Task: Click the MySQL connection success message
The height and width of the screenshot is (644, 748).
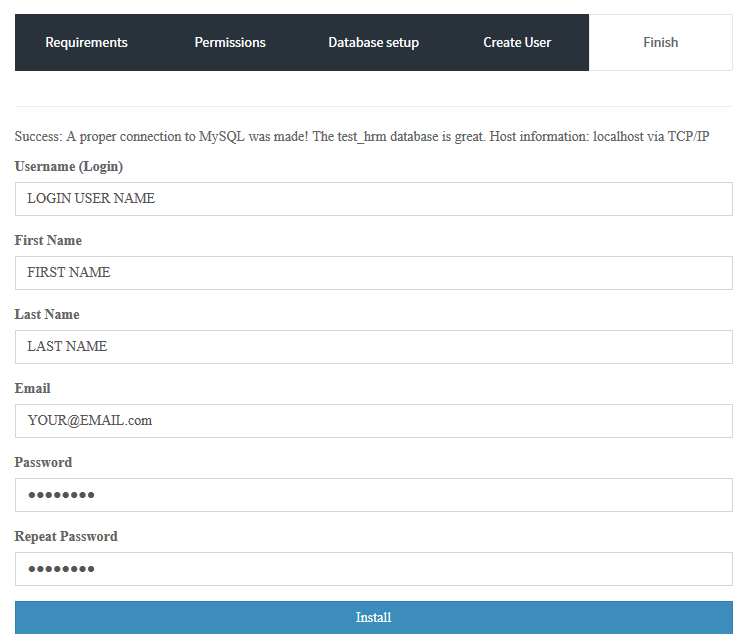Action: [362, 136]
